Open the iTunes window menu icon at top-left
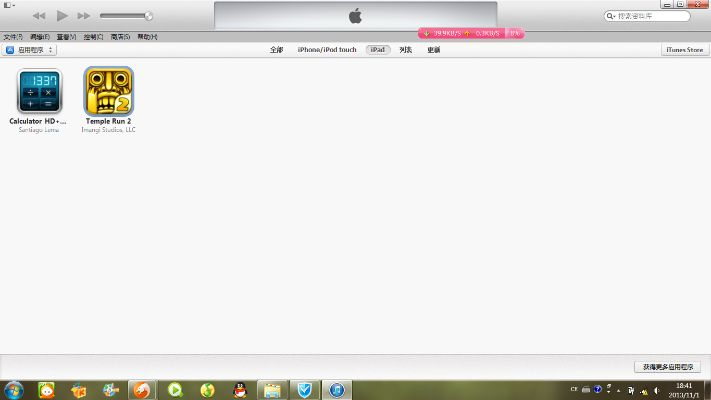The image size is (711, 400). [8, 5]
